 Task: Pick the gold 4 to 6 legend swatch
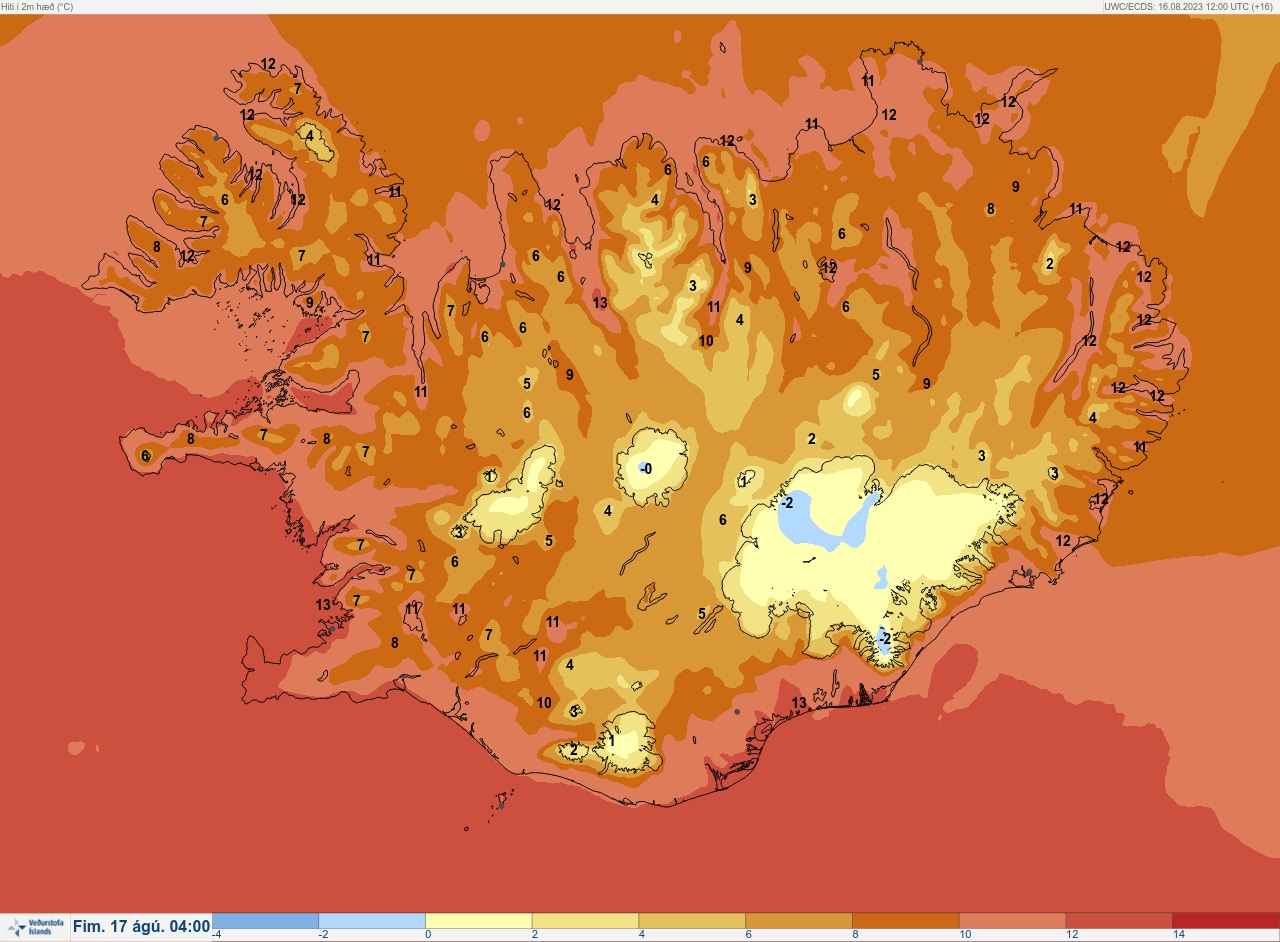tap(692, 921)
